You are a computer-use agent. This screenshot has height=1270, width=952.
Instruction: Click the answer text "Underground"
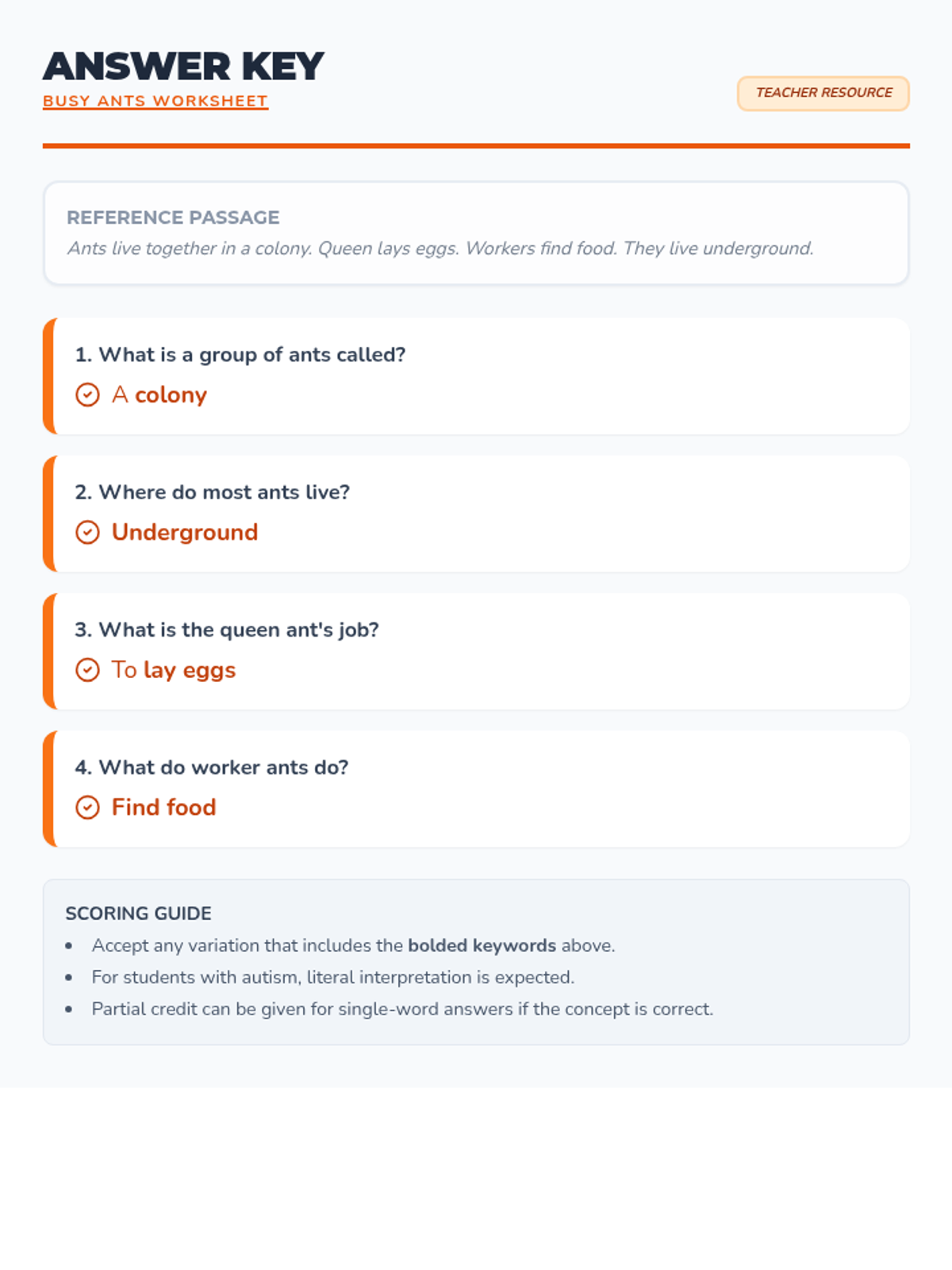click(185, 532)
